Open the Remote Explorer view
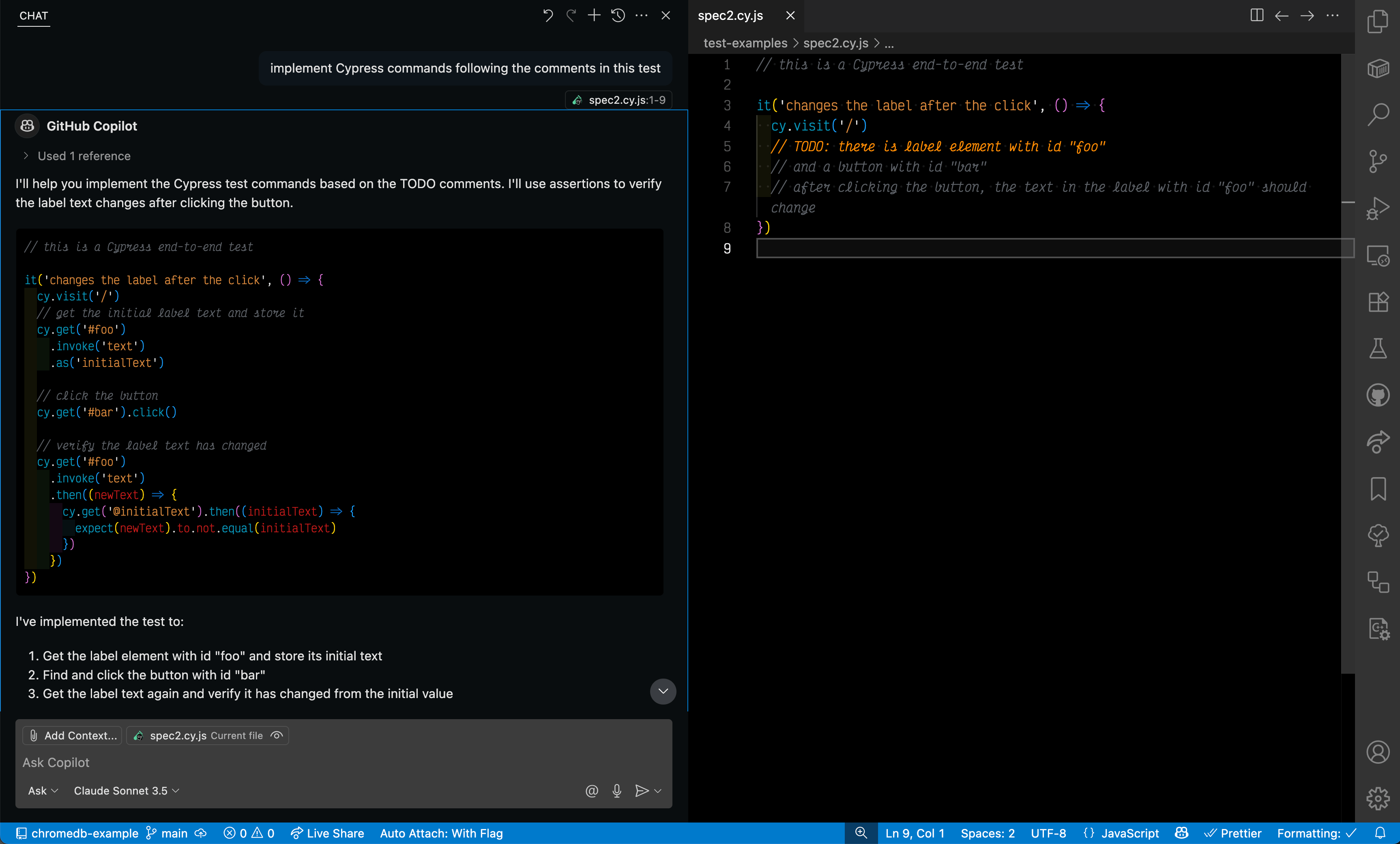This screenshot has width=1400, height=844. [x=1378, y=255]
